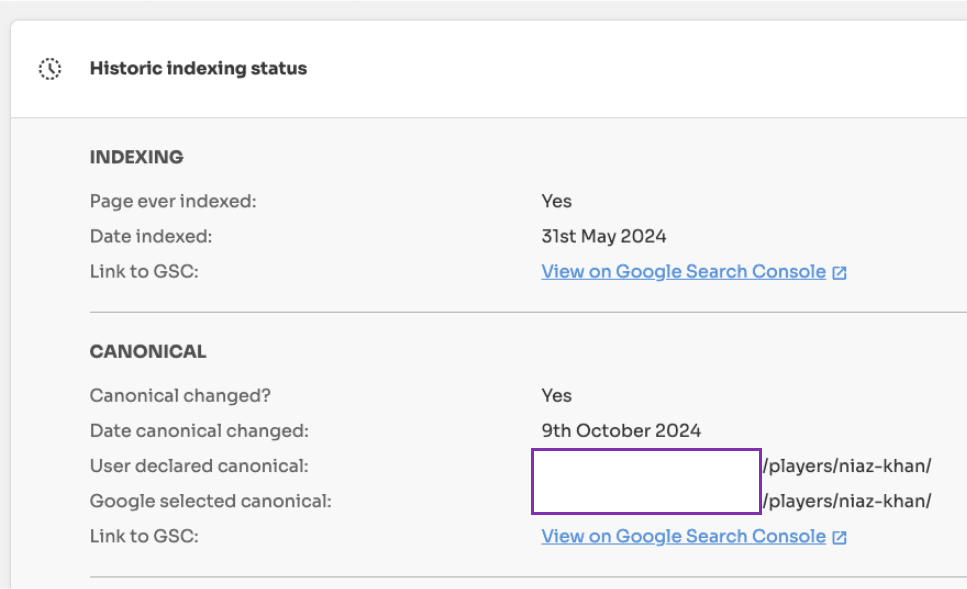The height and width of the screenshot is (589, 967).
Task: Select the INDEXING section heading
Action: [x=137, y=157]
